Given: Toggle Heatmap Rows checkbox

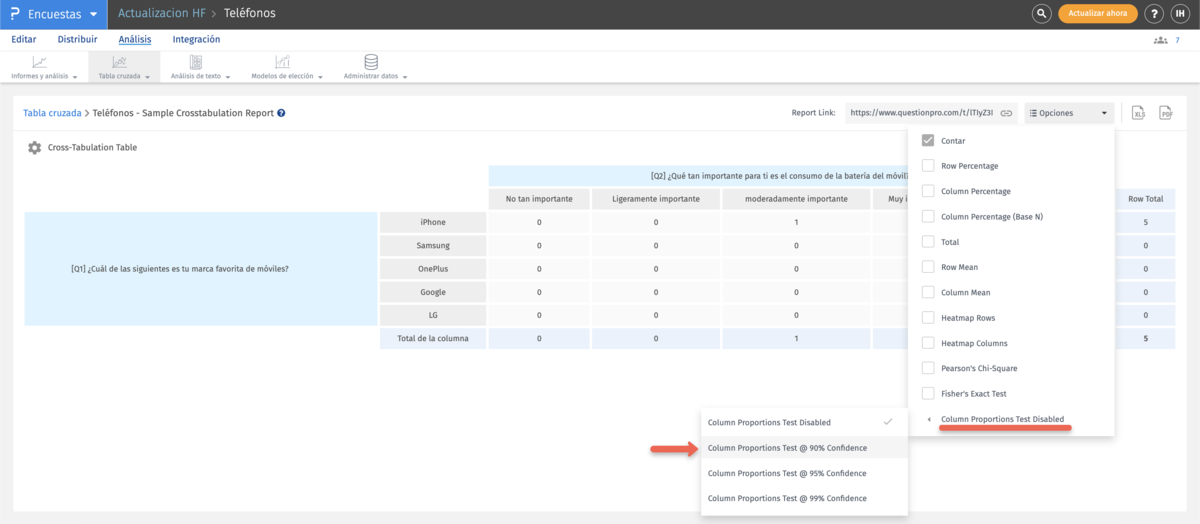Looking at the screenshot, I should click(928, 318).
